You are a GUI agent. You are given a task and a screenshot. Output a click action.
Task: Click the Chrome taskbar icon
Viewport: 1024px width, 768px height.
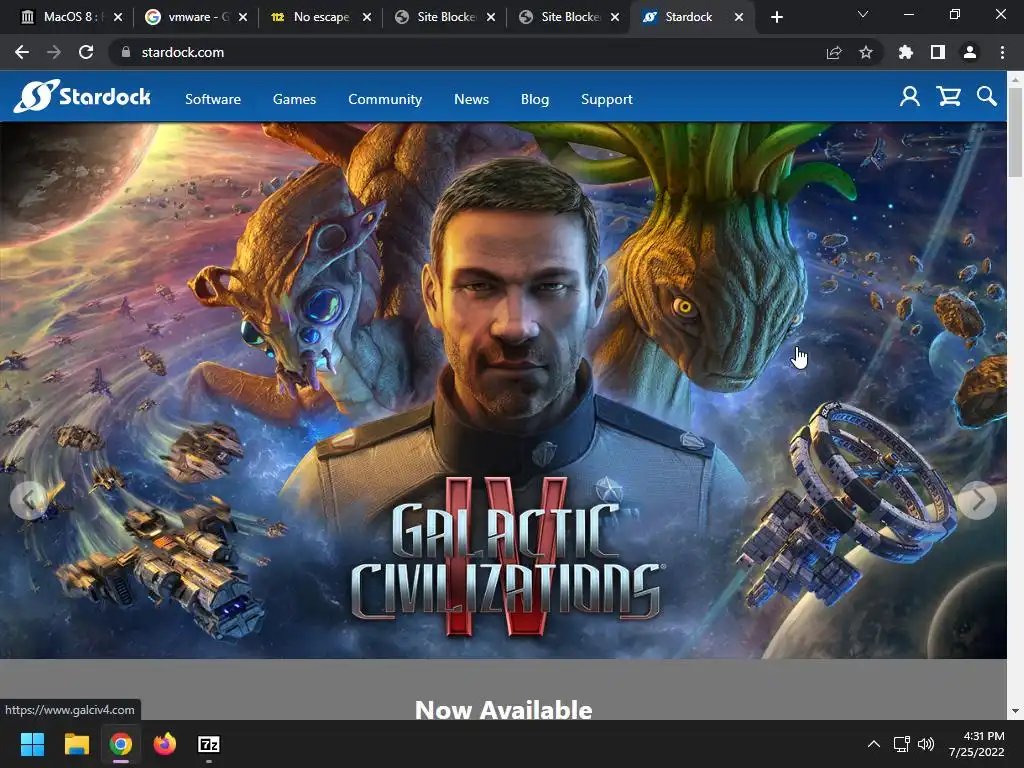[121, 744]
